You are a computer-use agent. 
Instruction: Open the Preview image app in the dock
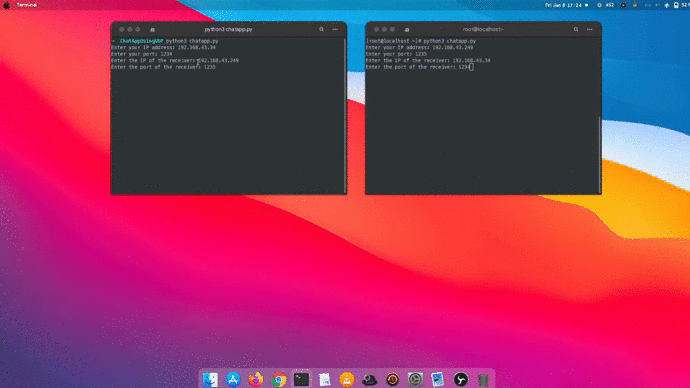pyautogui.click(x=438, y=379)
